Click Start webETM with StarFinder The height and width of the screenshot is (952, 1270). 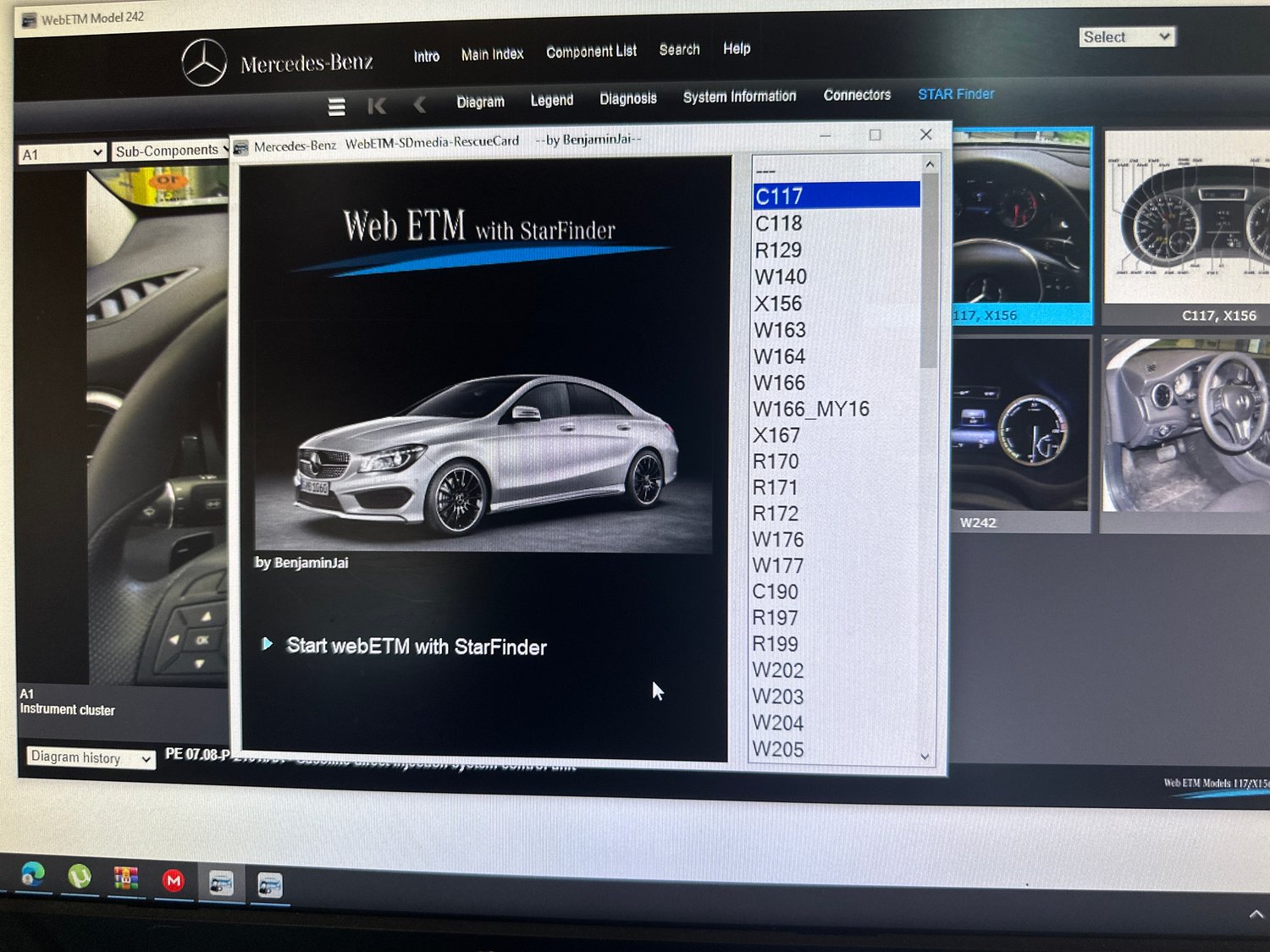coord(417,647)
